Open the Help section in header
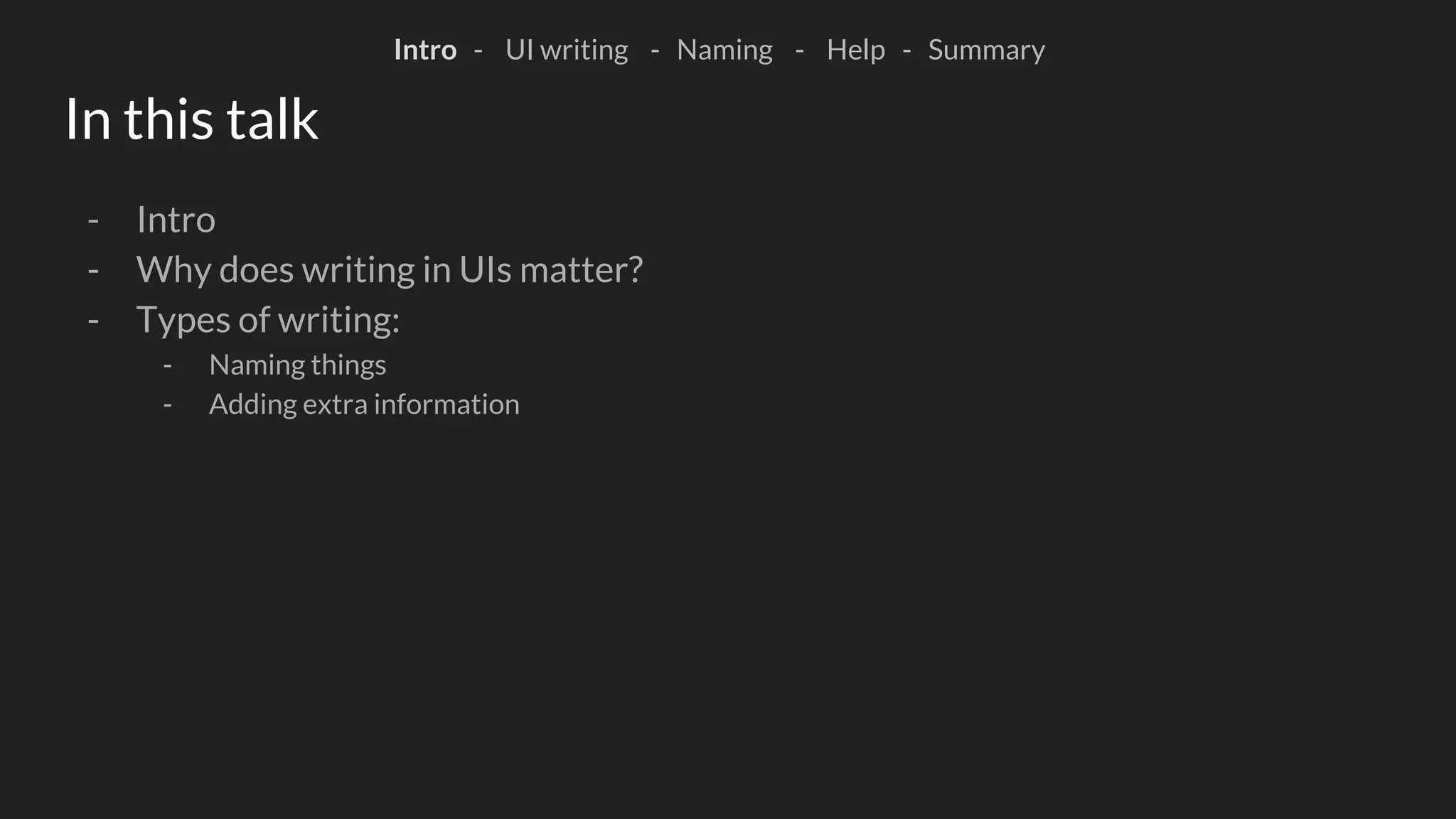Image resolution: width=1456 pixels, height=819 pixels. 855,50
